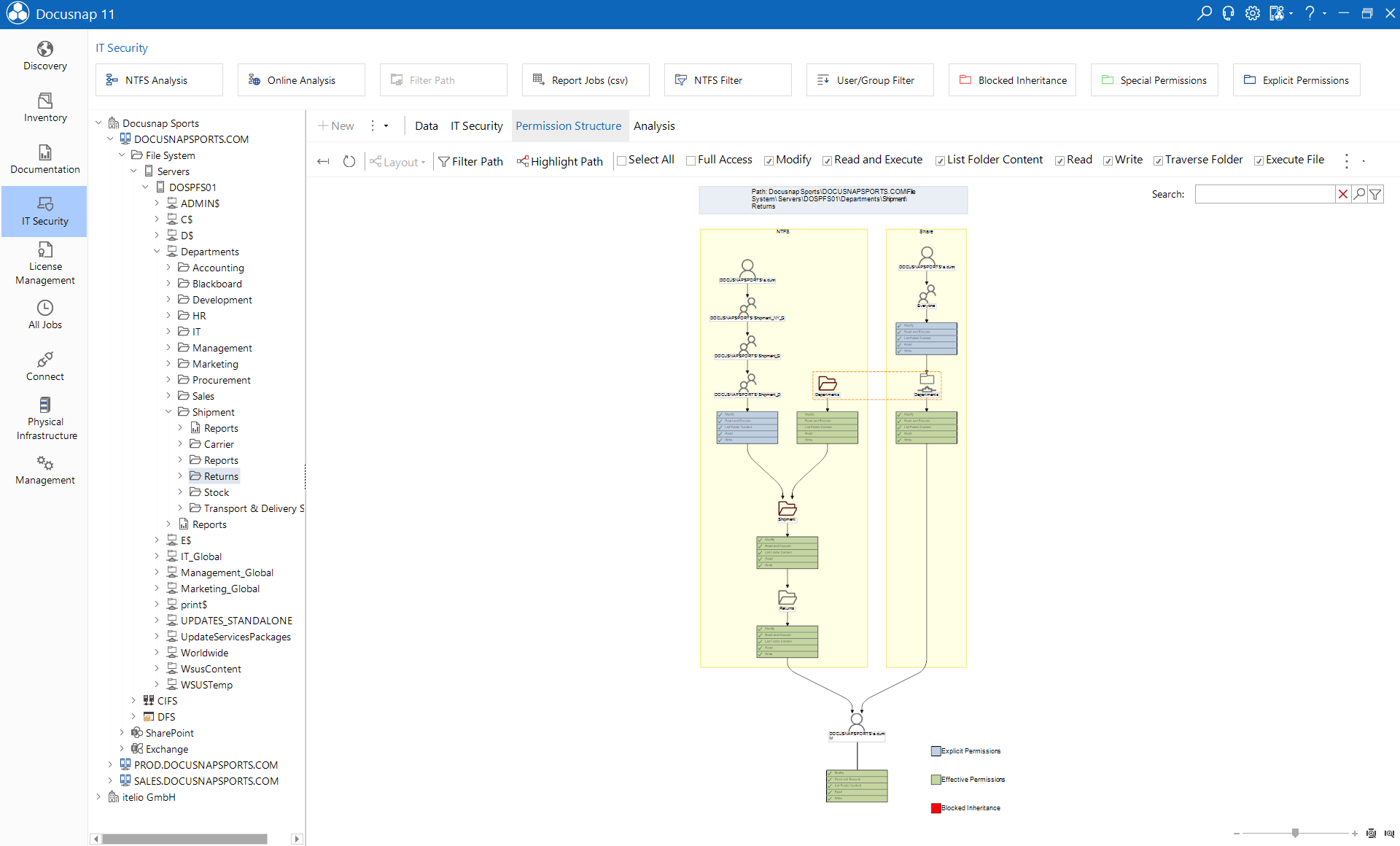Image resolution: width=1400 pixels, height=846 pixels.
Task: Click inside the Search input field
Action: pos(1264,194)
